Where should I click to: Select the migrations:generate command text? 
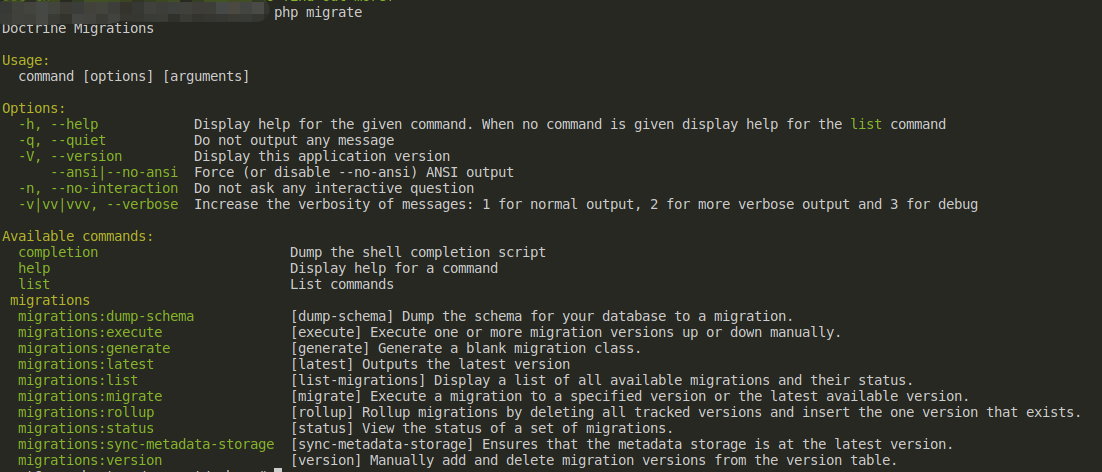(x=94, y=348)
